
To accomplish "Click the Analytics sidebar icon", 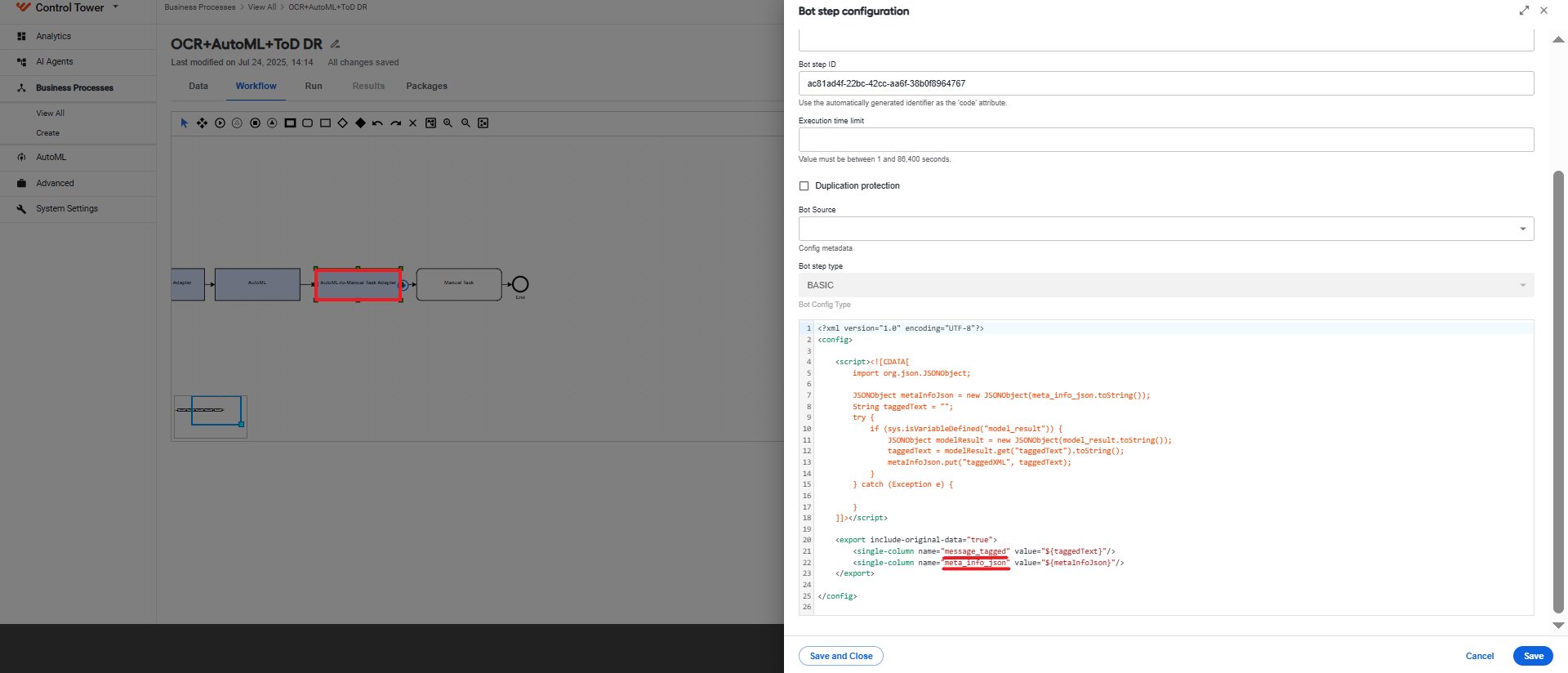I will pos(21,36).
